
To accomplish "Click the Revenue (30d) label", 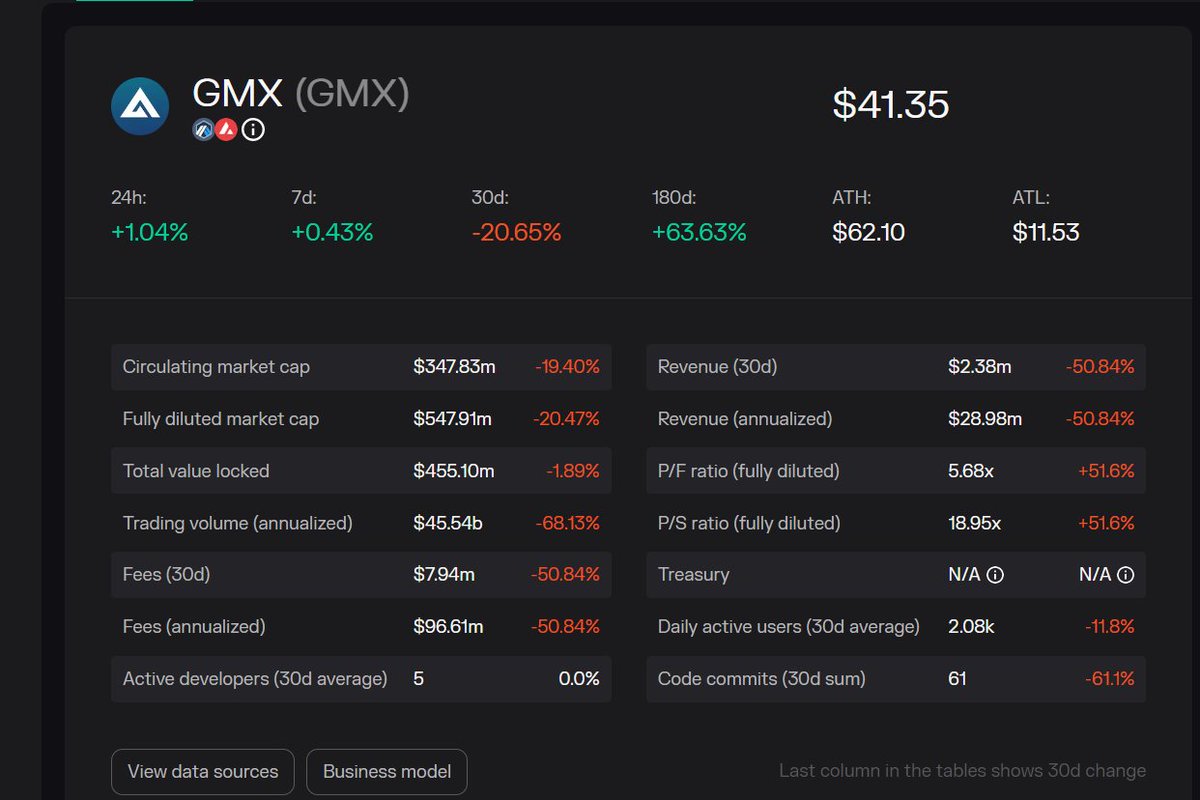I will (x=717, y=367).
